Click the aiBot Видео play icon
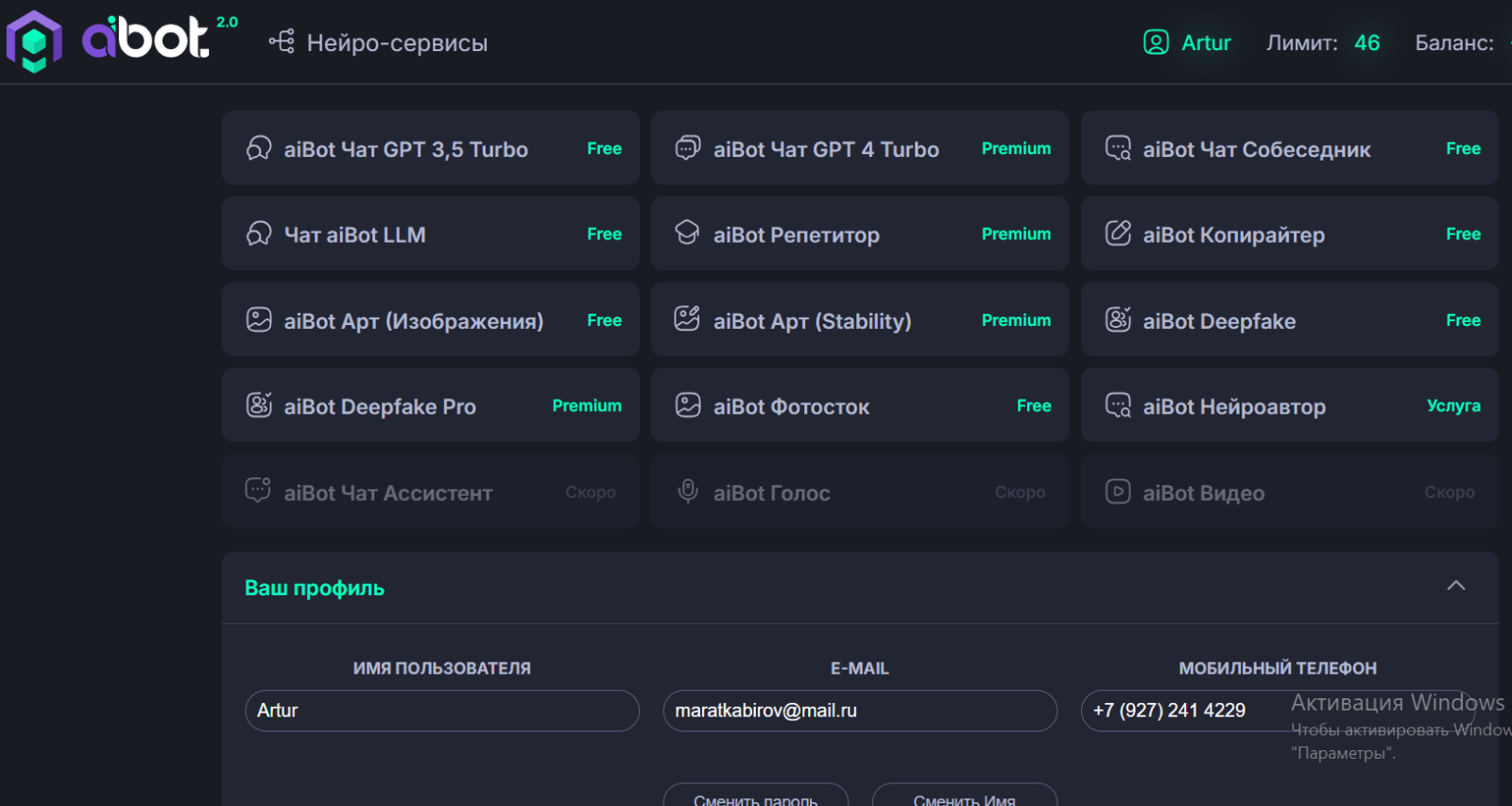The image size is (1512, 806). (1118, 491)
